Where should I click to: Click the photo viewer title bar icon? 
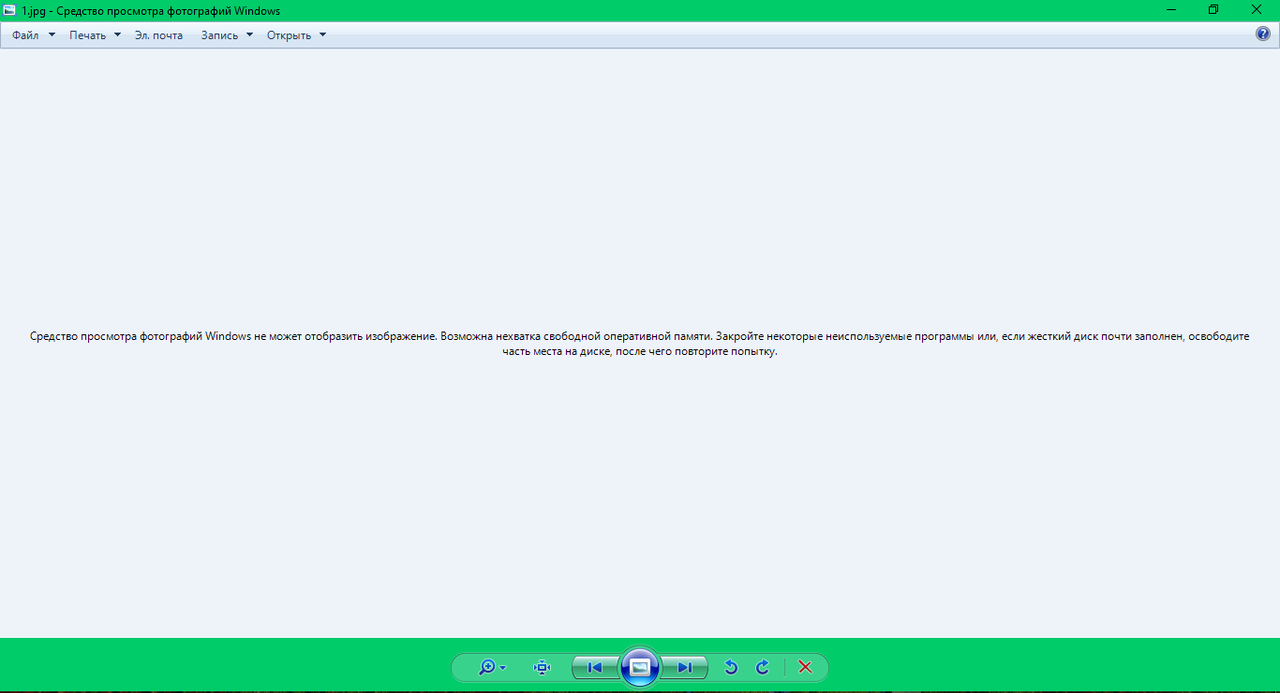point(10,10)
